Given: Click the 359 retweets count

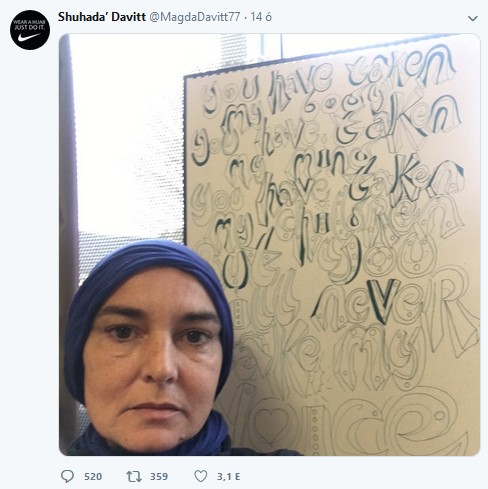Looking at the screenshot, I should click(159, 476).
